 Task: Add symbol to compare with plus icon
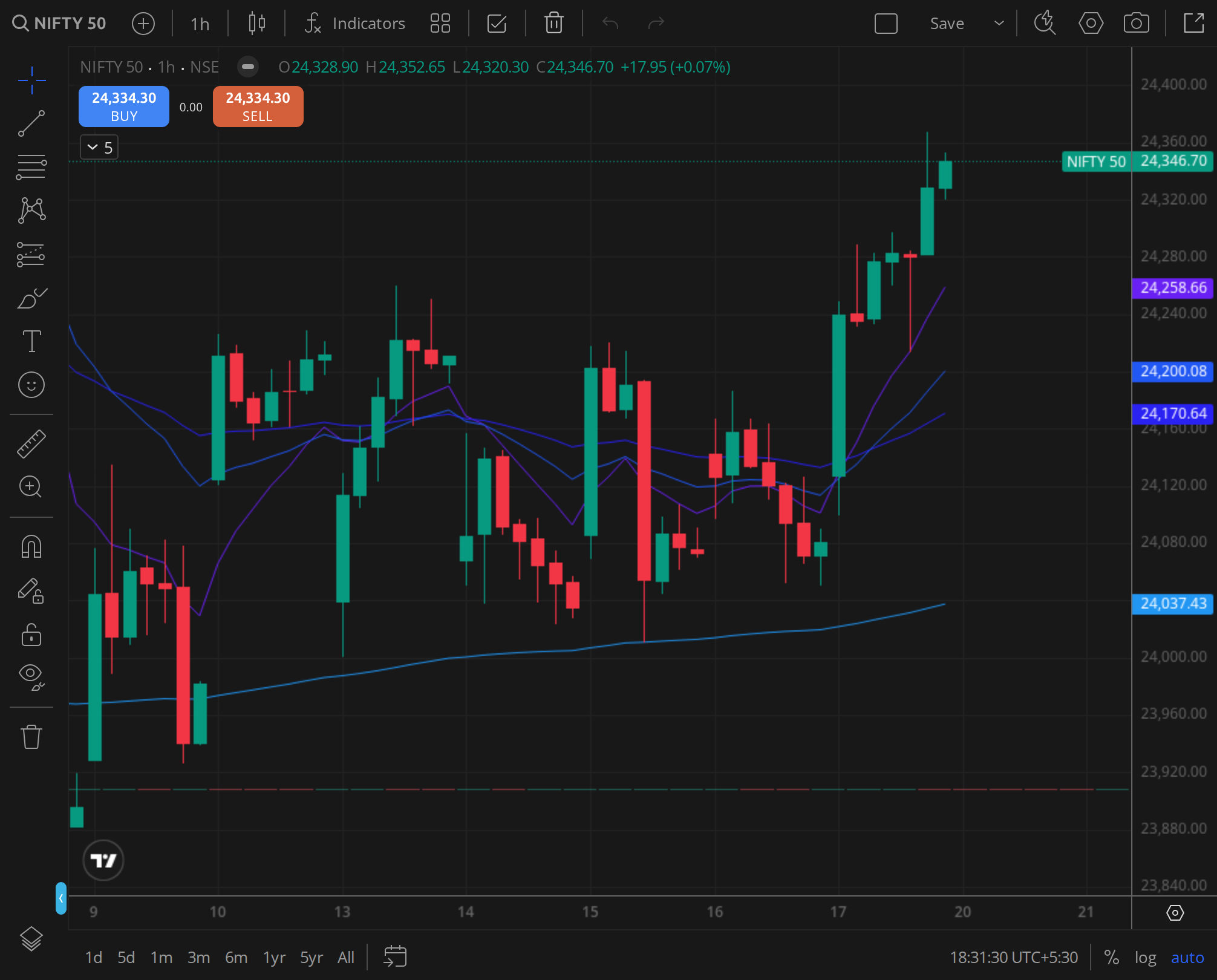pyautogui.click(x=143, y=24)
